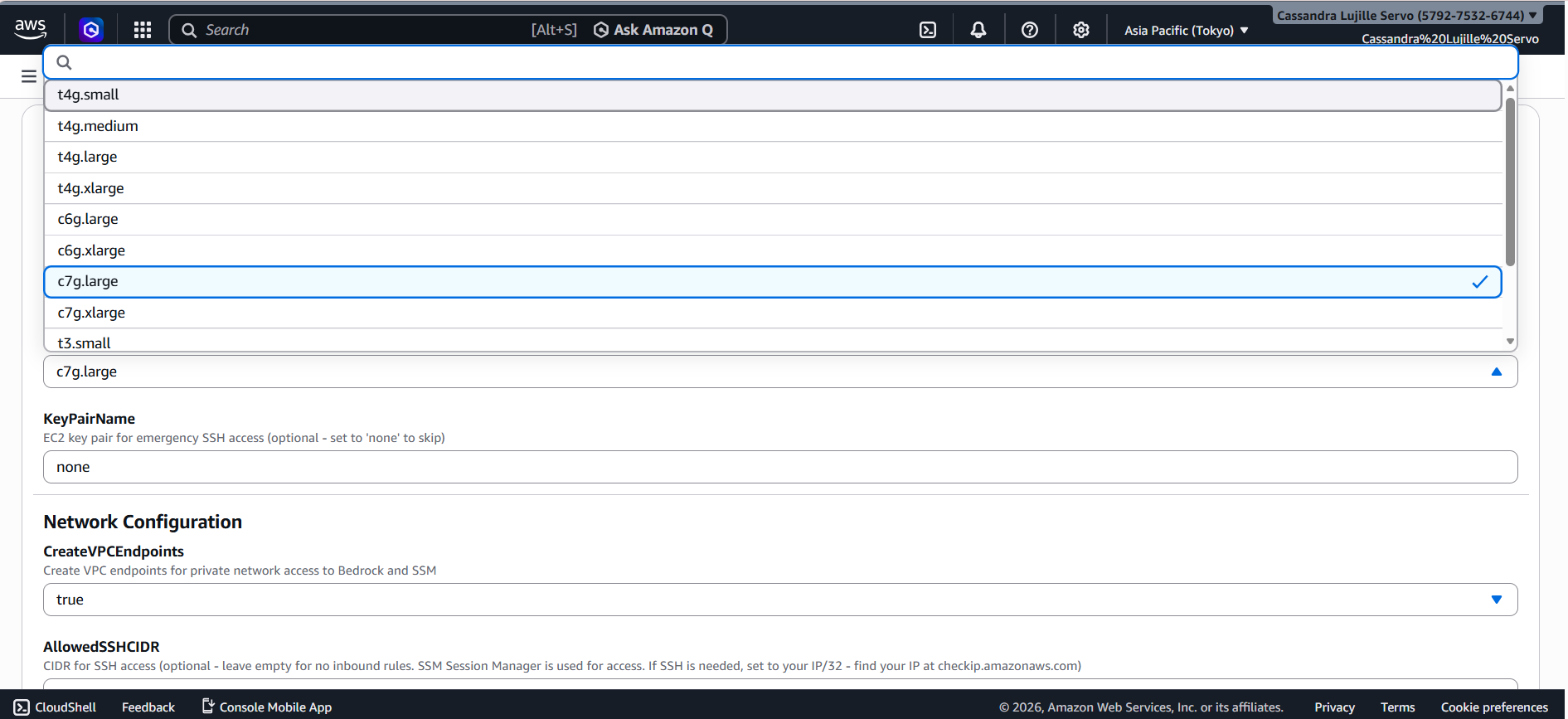Screen dimensions: 1568x719
Task: Click the KeyPairName input field
Action: click(779, 467)
